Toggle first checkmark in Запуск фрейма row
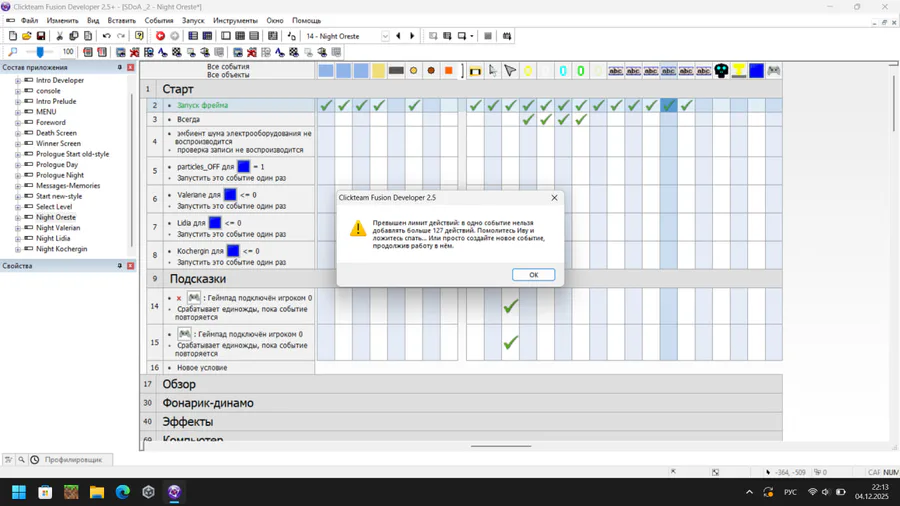The height and width of the screenshot is (506, 900). point(326,105)
